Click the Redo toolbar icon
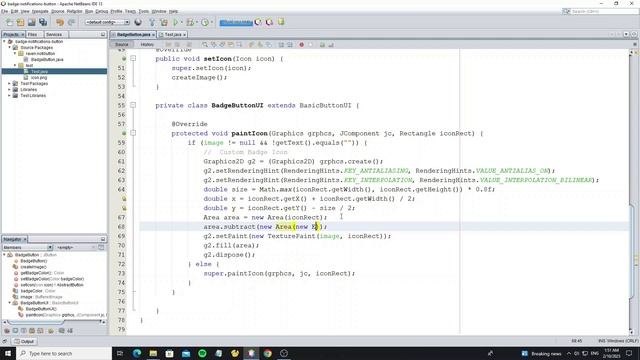 pyautogui.click(x=71, y=22)
